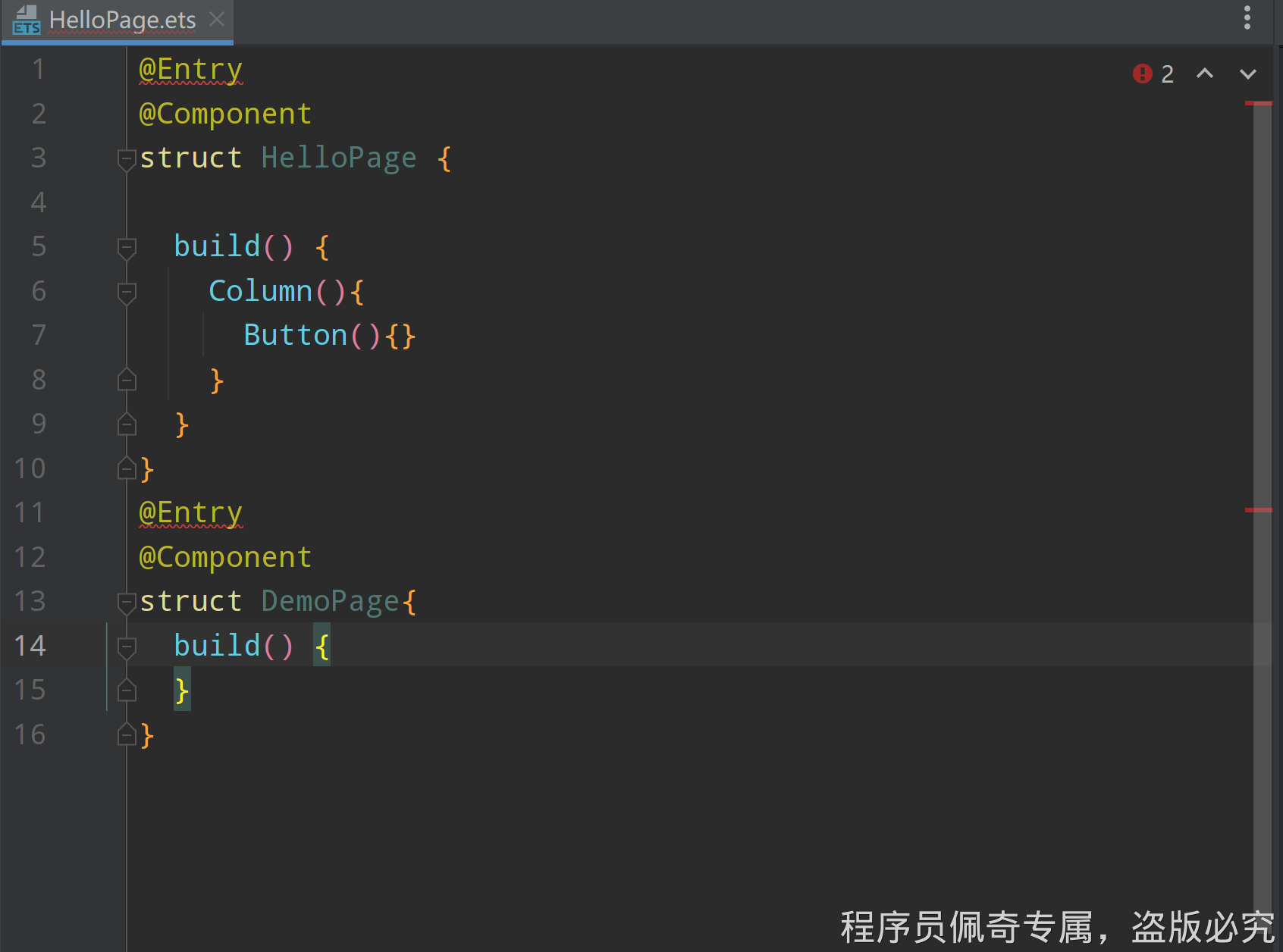Fold the struct DemoPage block
Viewport: 1283px width, 952px height.
pyautogui.click(x=127, y=602)
